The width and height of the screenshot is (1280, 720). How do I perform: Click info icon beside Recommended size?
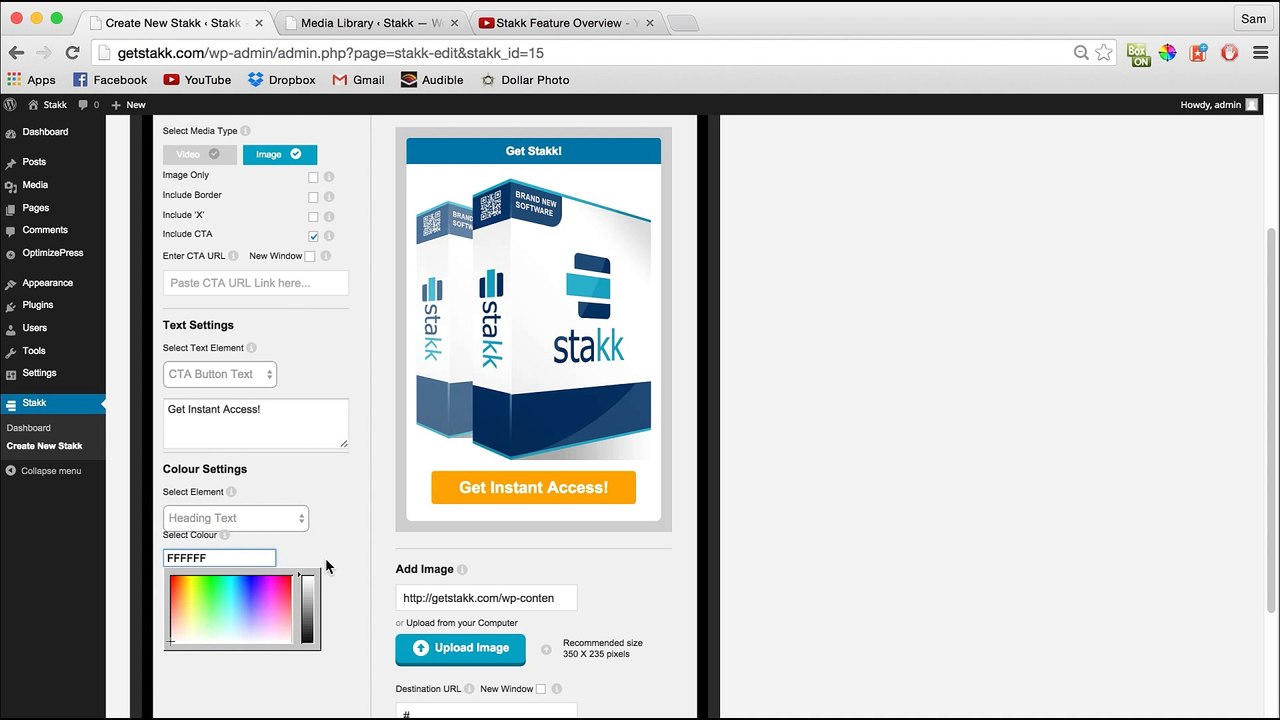(546, 649)
